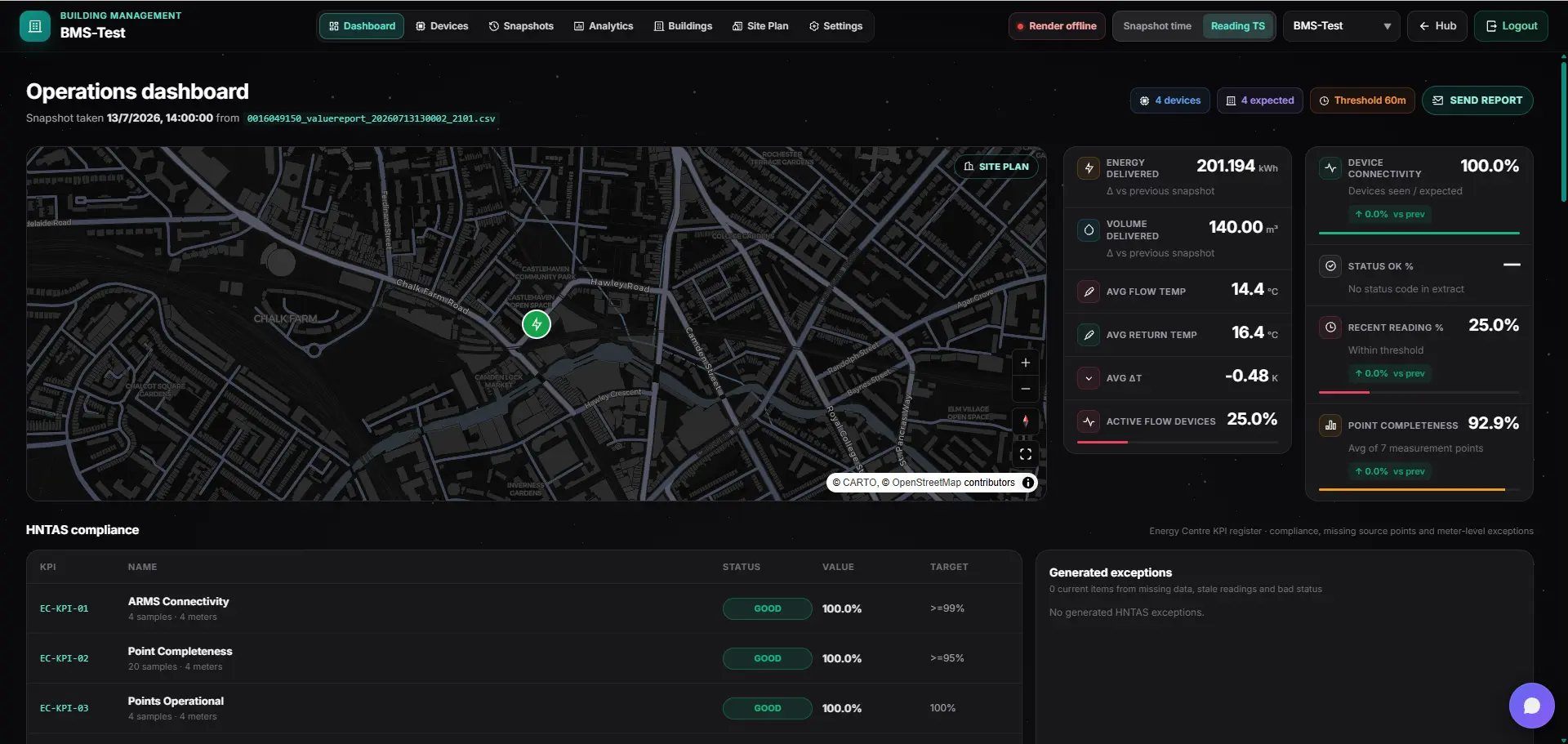
Task: Click the green energy marker on map
Action: pyautogui.click(x=537, y=324)
